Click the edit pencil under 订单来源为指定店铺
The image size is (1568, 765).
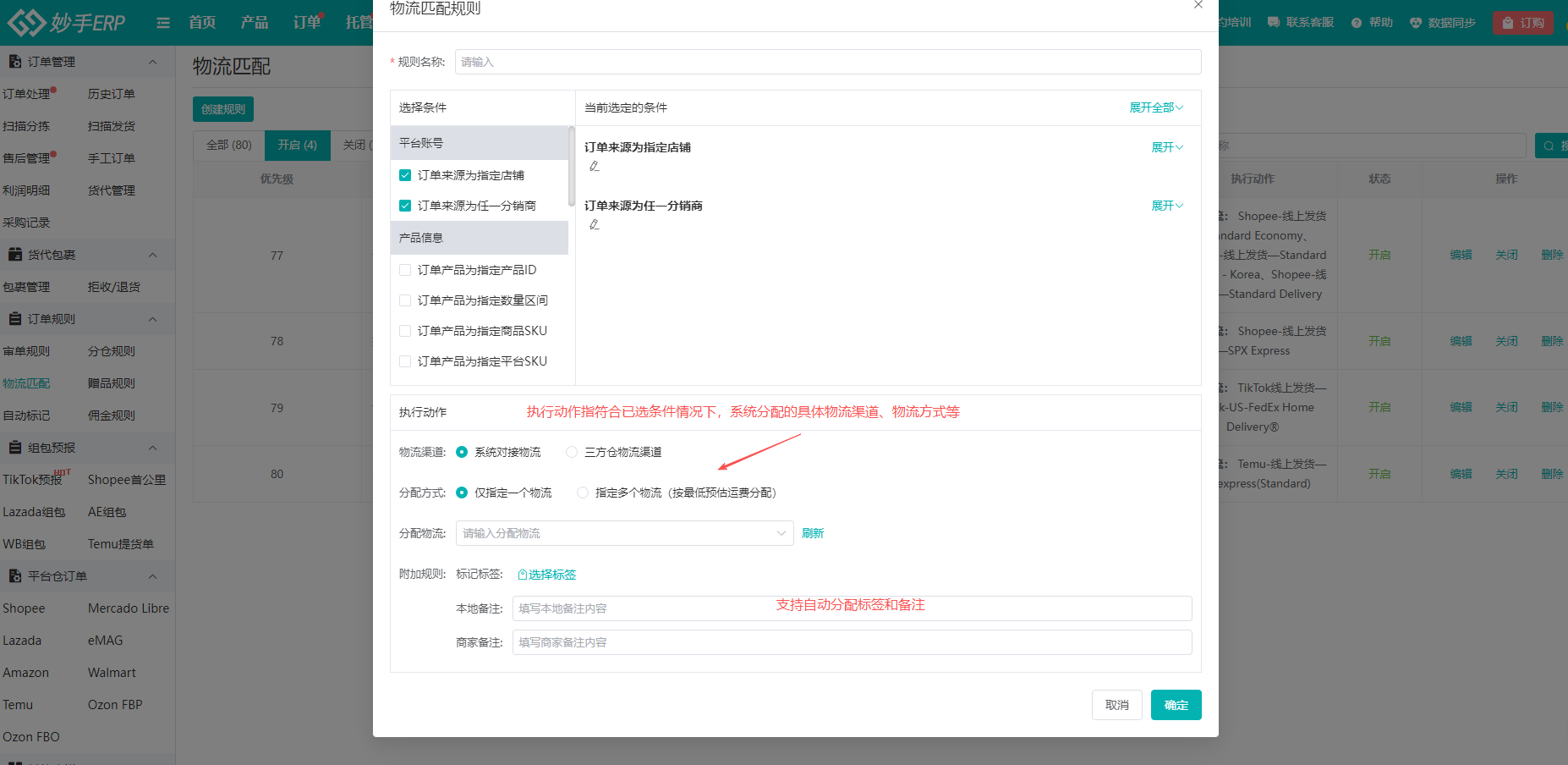point(595,166)
